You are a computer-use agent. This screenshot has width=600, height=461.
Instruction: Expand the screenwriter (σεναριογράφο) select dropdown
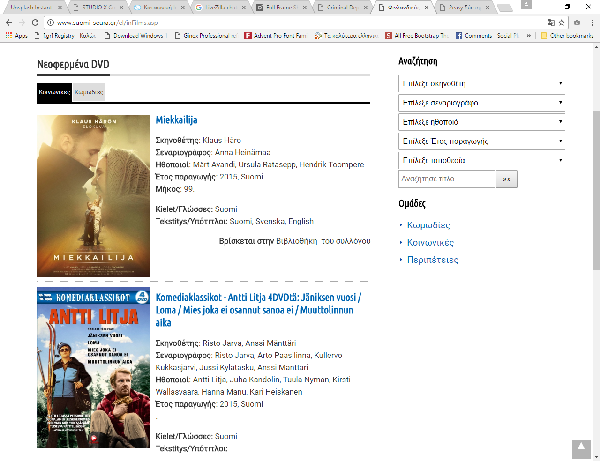point(481,103)
